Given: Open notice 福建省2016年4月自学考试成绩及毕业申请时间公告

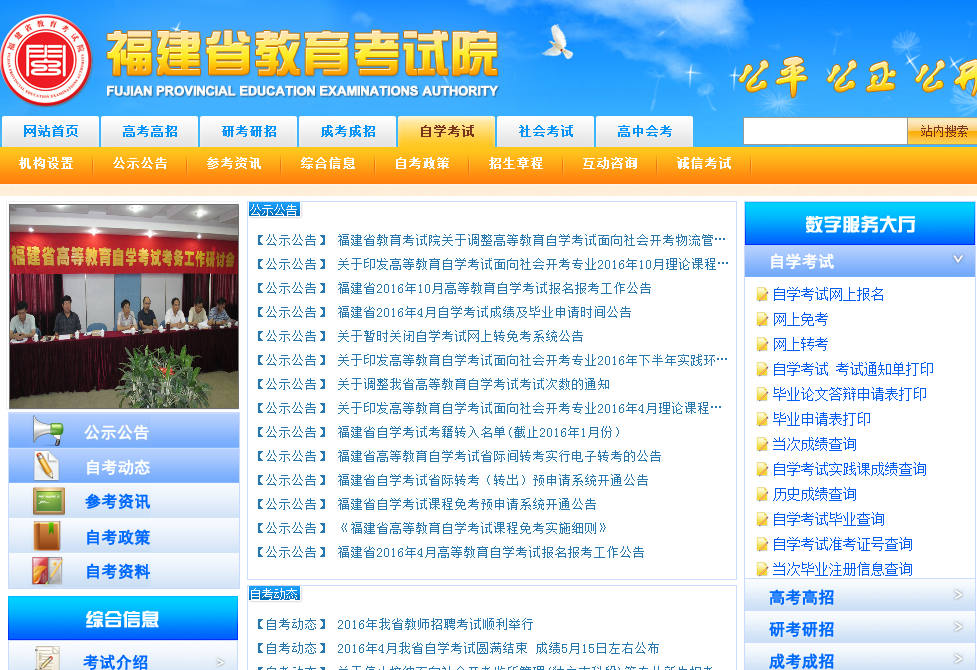Looking at the screenshot, I should (484, 312).
